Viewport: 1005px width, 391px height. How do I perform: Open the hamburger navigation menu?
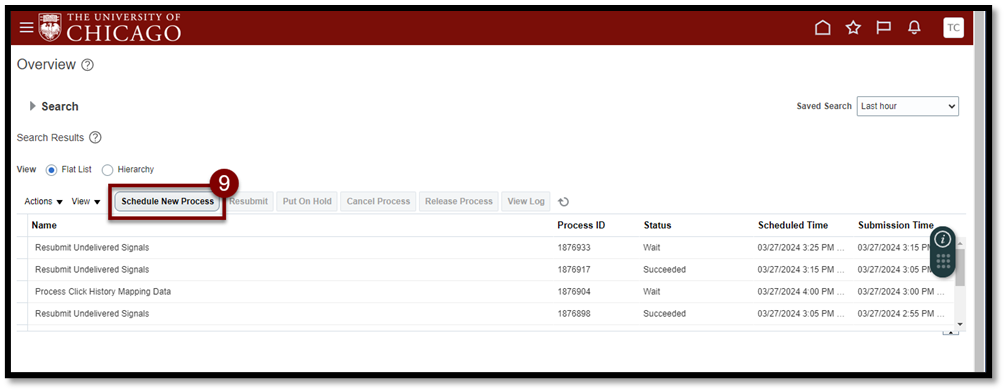(x=26, y=28)
